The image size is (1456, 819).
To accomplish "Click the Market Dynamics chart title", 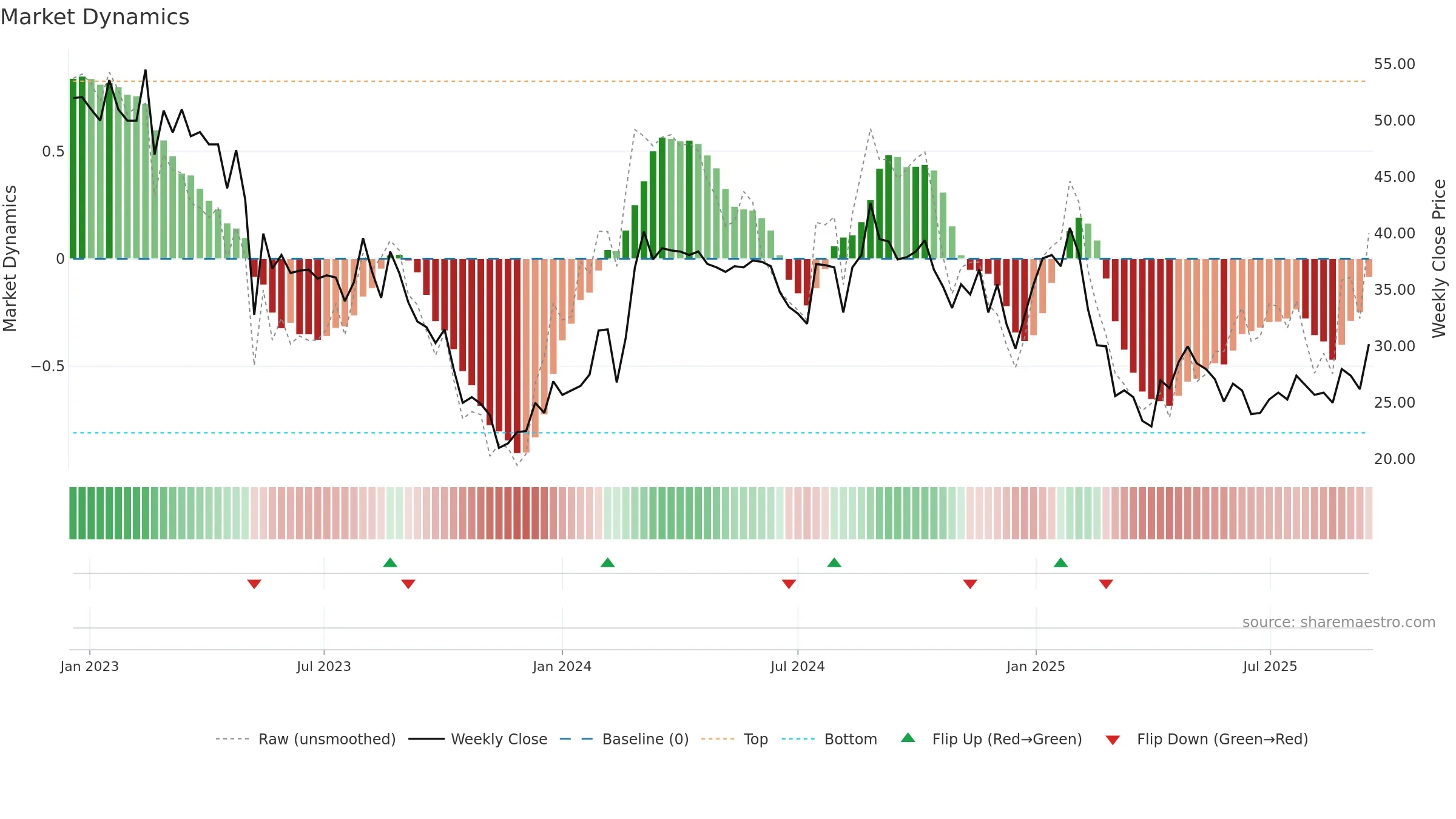I will [95, 17].
